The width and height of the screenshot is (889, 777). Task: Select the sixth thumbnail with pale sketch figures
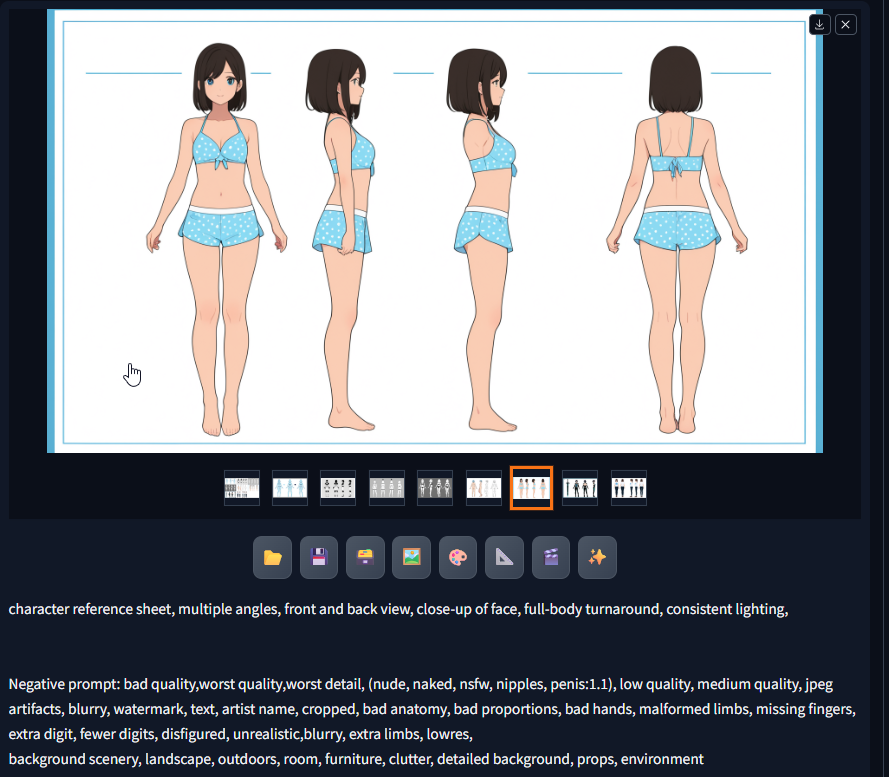click(484, 488)
